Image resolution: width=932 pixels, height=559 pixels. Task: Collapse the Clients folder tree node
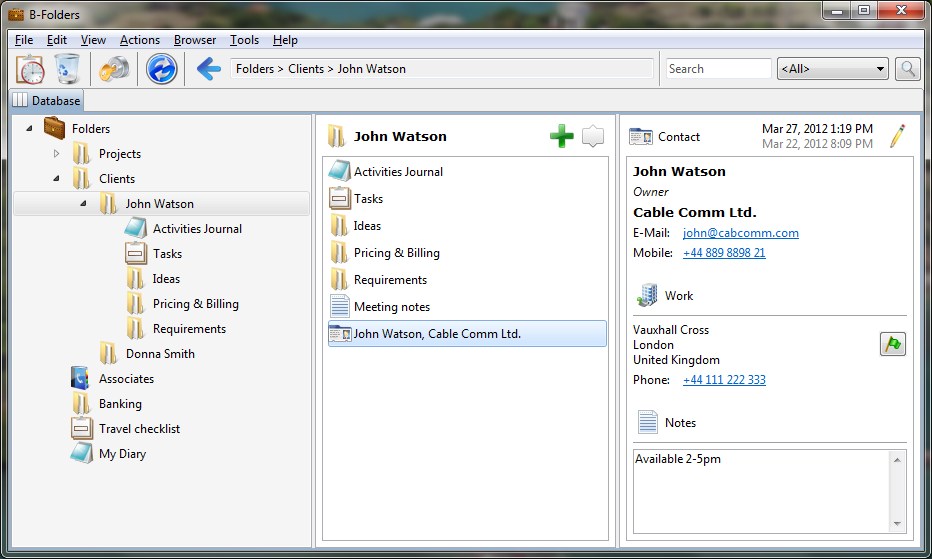pyautogui.click(x=57, y=179)
